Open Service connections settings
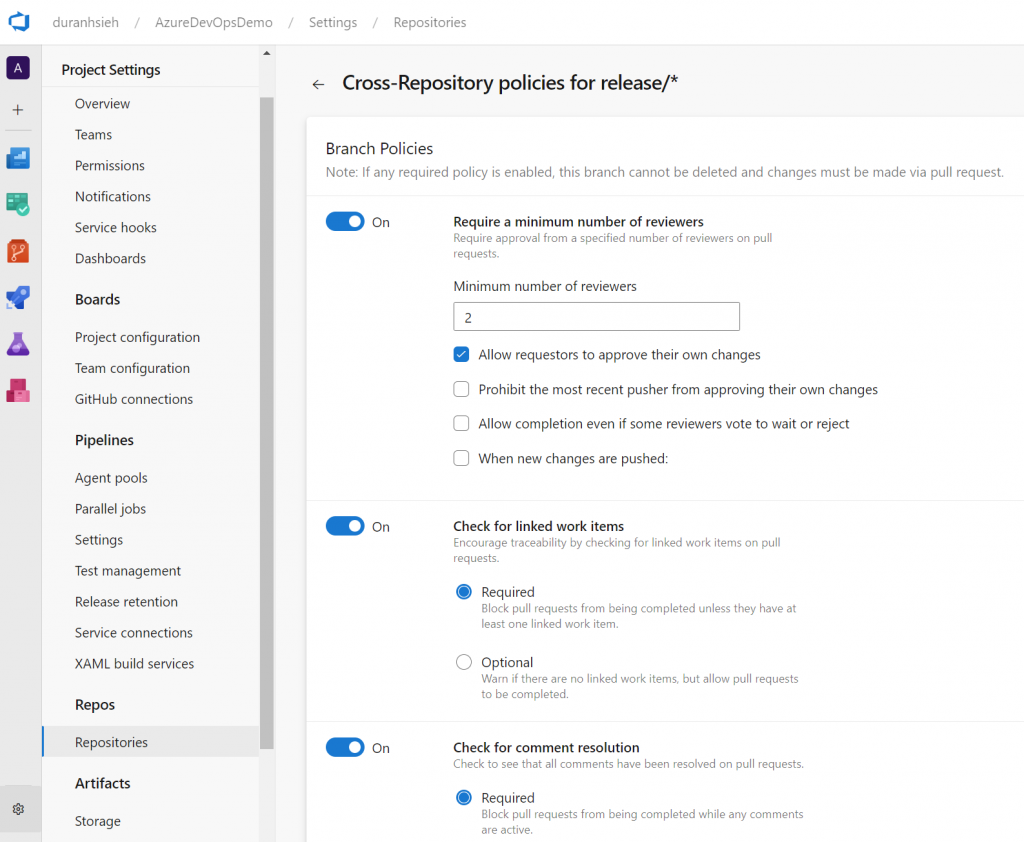 click(134, 633)
